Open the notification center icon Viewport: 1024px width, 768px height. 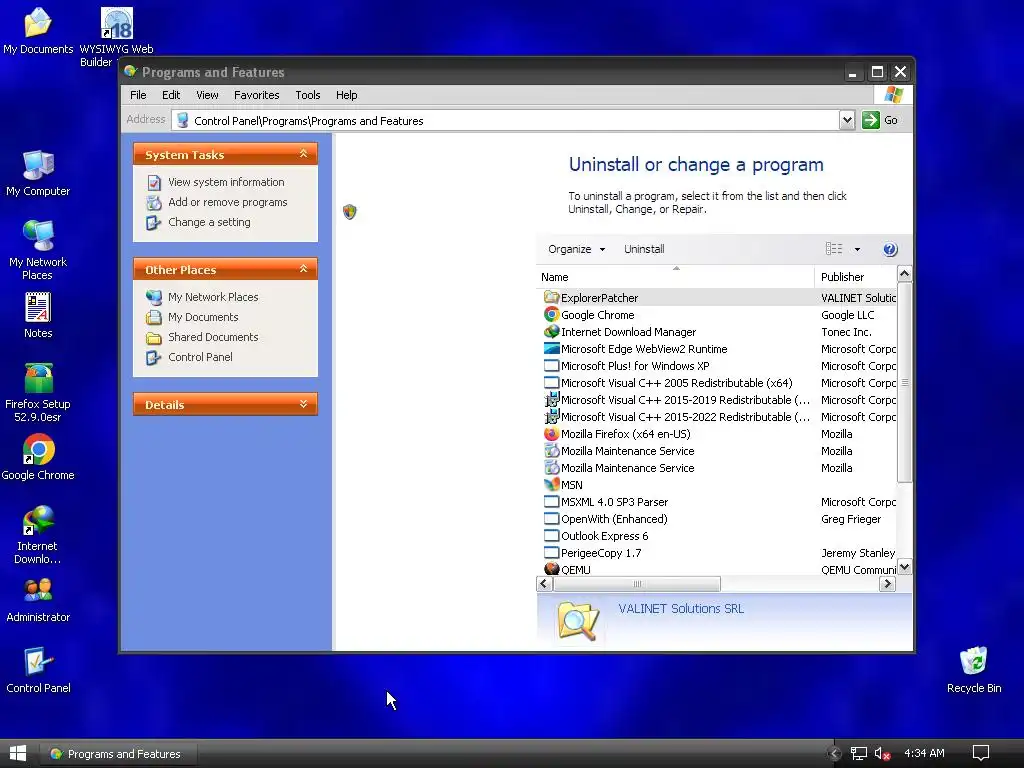pos(981,753)
